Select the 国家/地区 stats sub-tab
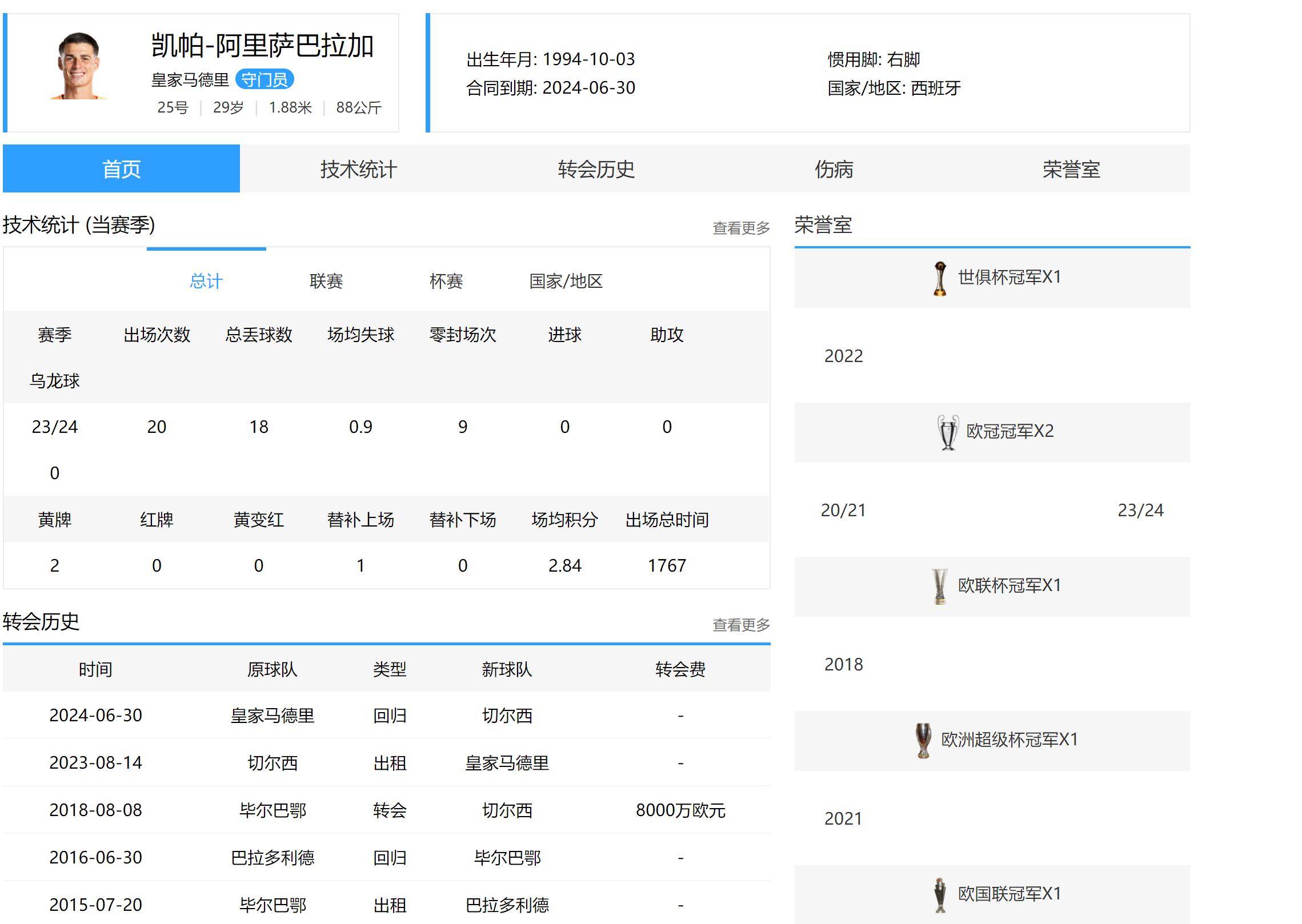Screen dimensions: 1302x924 point(566,281)
